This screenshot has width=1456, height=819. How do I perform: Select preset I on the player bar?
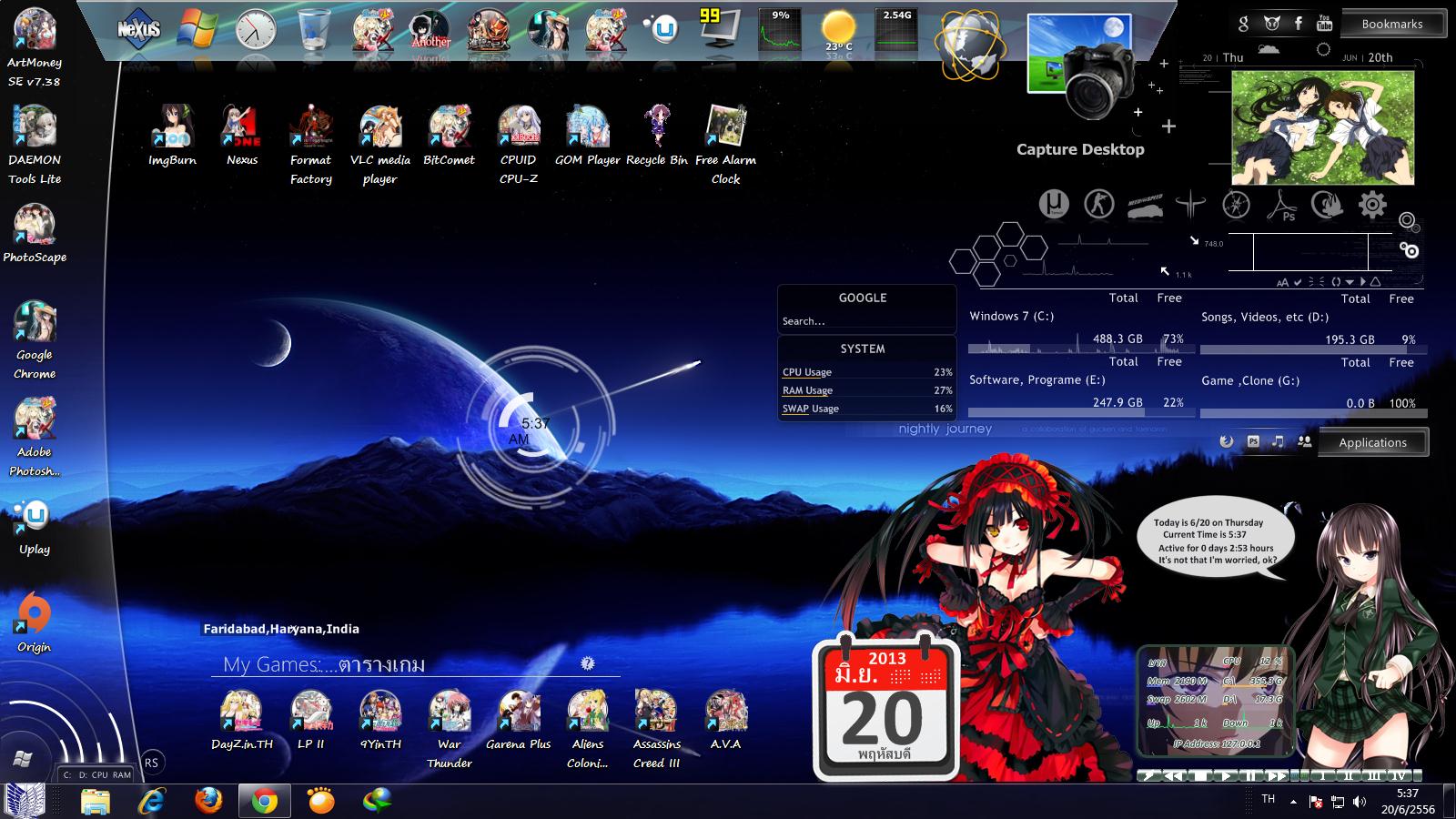1322,776
